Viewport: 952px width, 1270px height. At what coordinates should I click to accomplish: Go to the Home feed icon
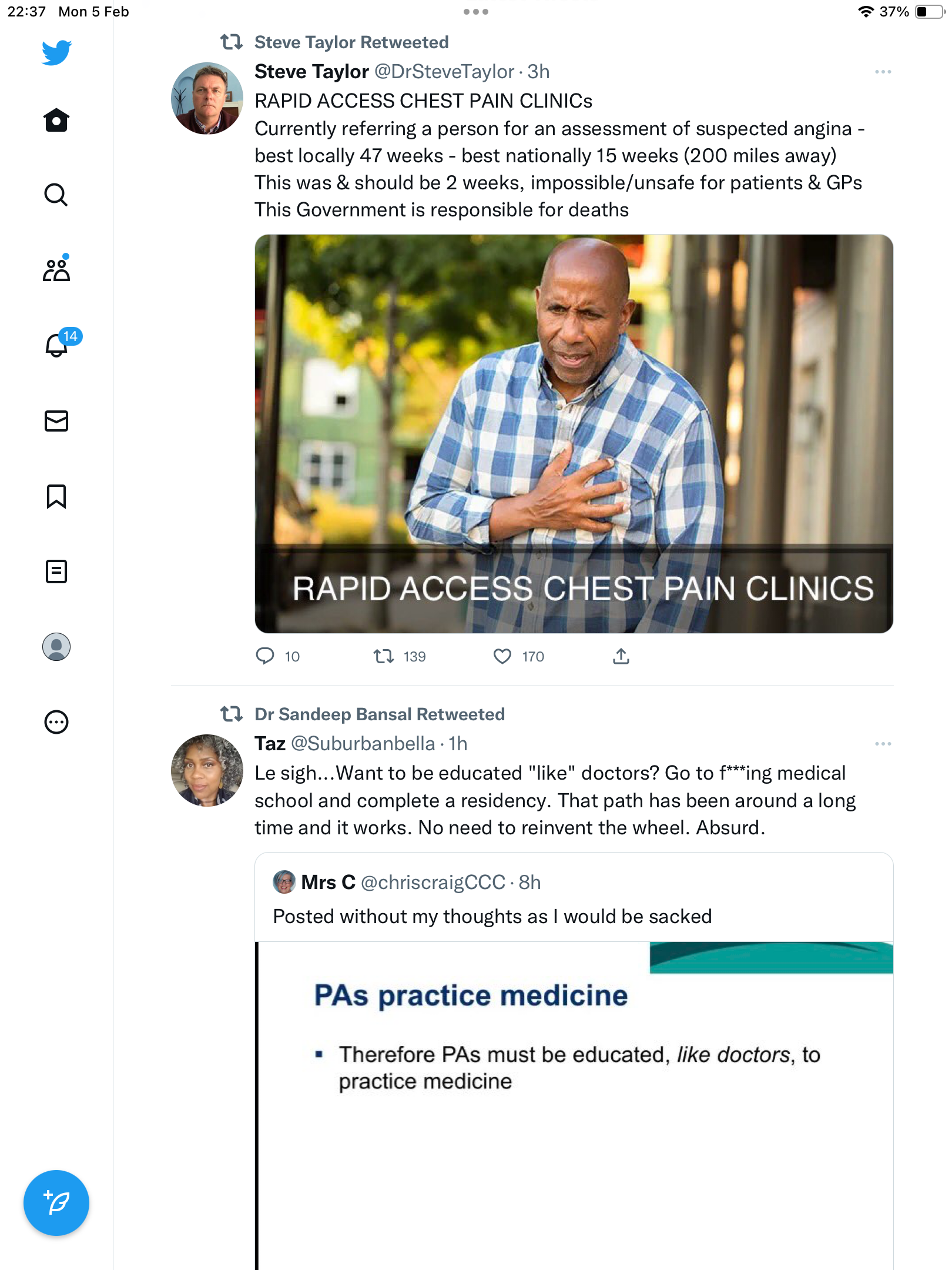point(56,120)
